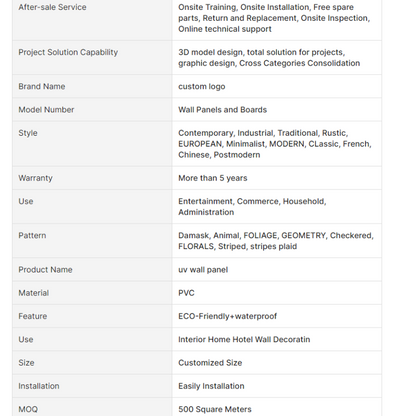Screen dimensions: 416x416
Task: Click the Warranty label
Action: click(x=35, y=178)
